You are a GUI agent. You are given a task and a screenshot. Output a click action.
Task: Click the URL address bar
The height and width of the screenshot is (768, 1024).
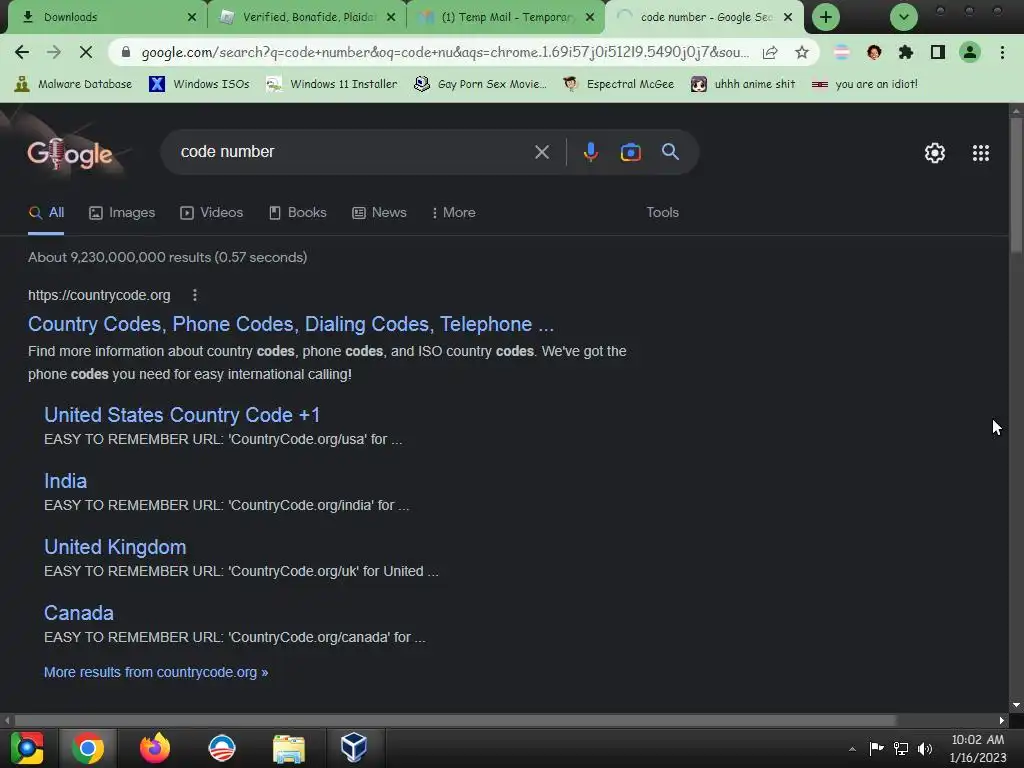pos(445,52)
